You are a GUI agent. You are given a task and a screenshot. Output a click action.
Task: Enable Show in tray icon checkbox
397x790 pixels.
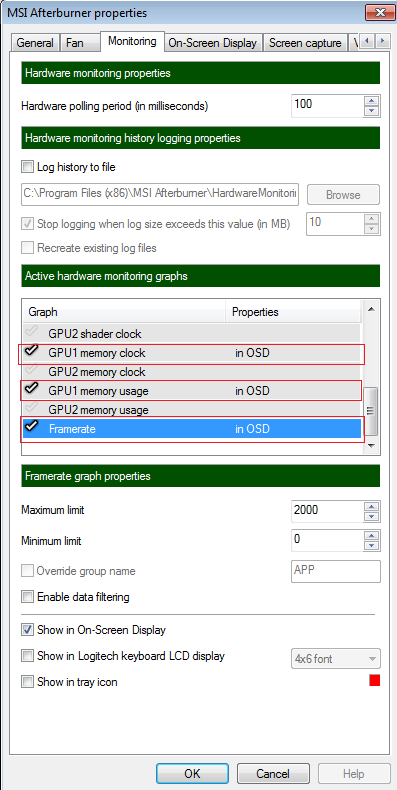point(27,682)
